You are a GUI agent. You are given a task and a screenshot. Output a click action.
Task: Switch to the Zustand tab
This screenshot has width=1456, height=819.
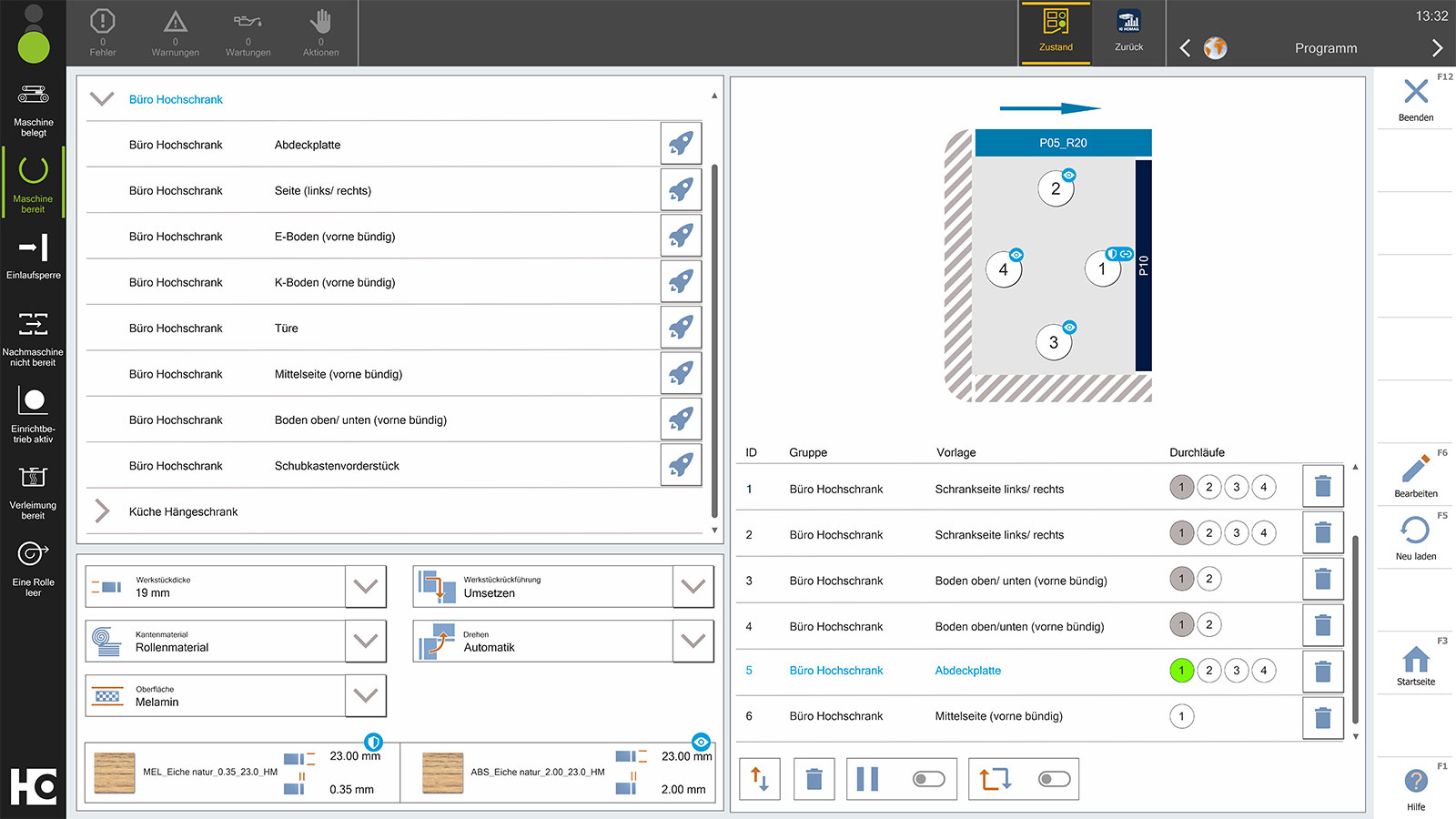tap(1056, 33)
